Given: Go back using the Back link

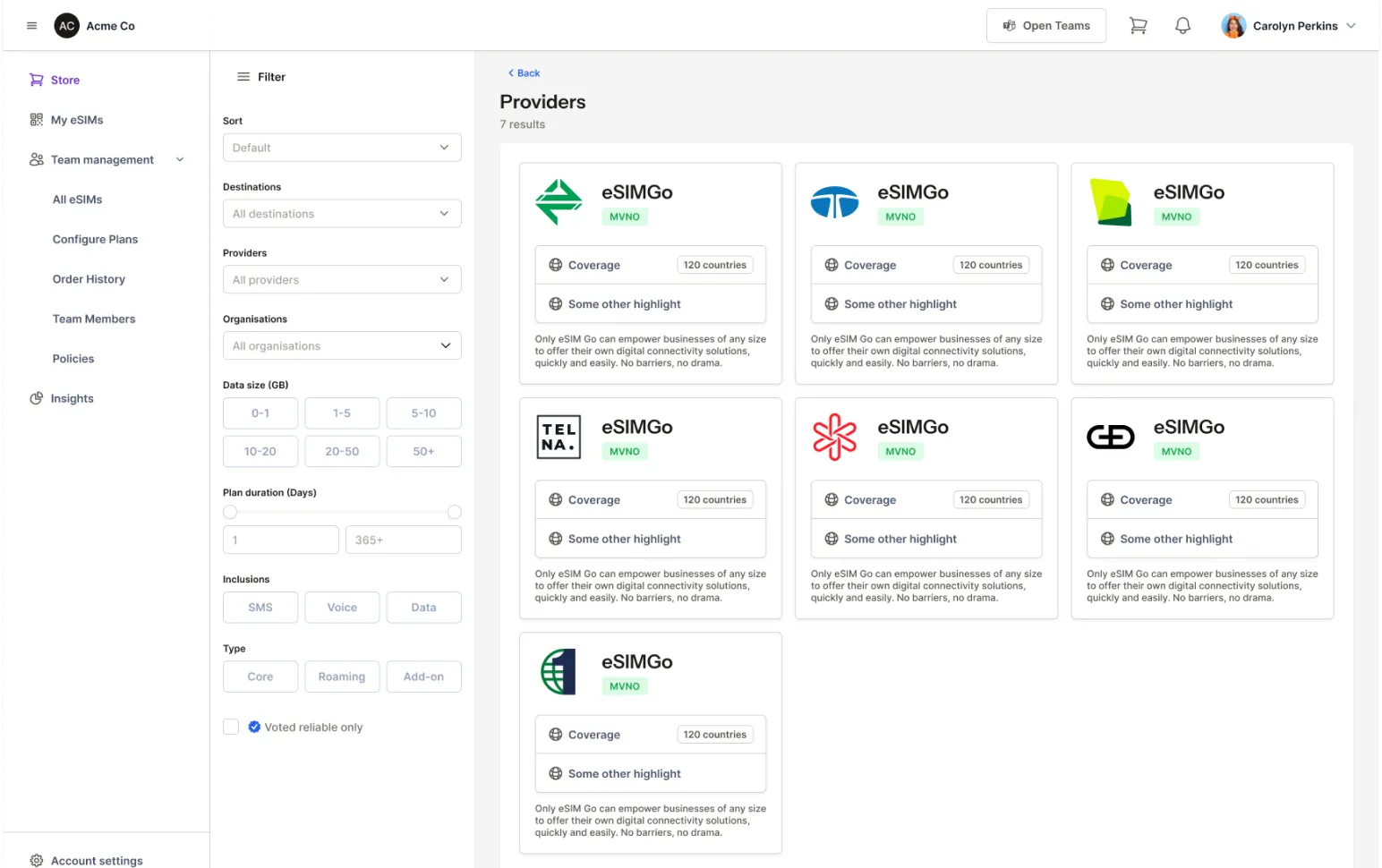Looking at the screenshot, I should pyautogui.click(x=524, y=73).
